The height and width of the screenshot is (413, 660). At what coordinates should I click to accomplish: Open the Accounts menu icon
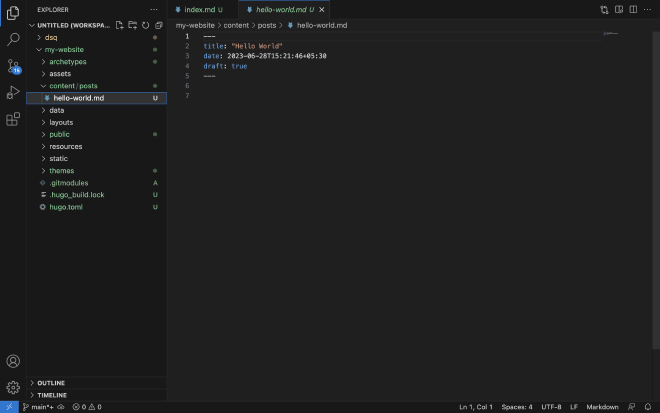click(13, 361)
